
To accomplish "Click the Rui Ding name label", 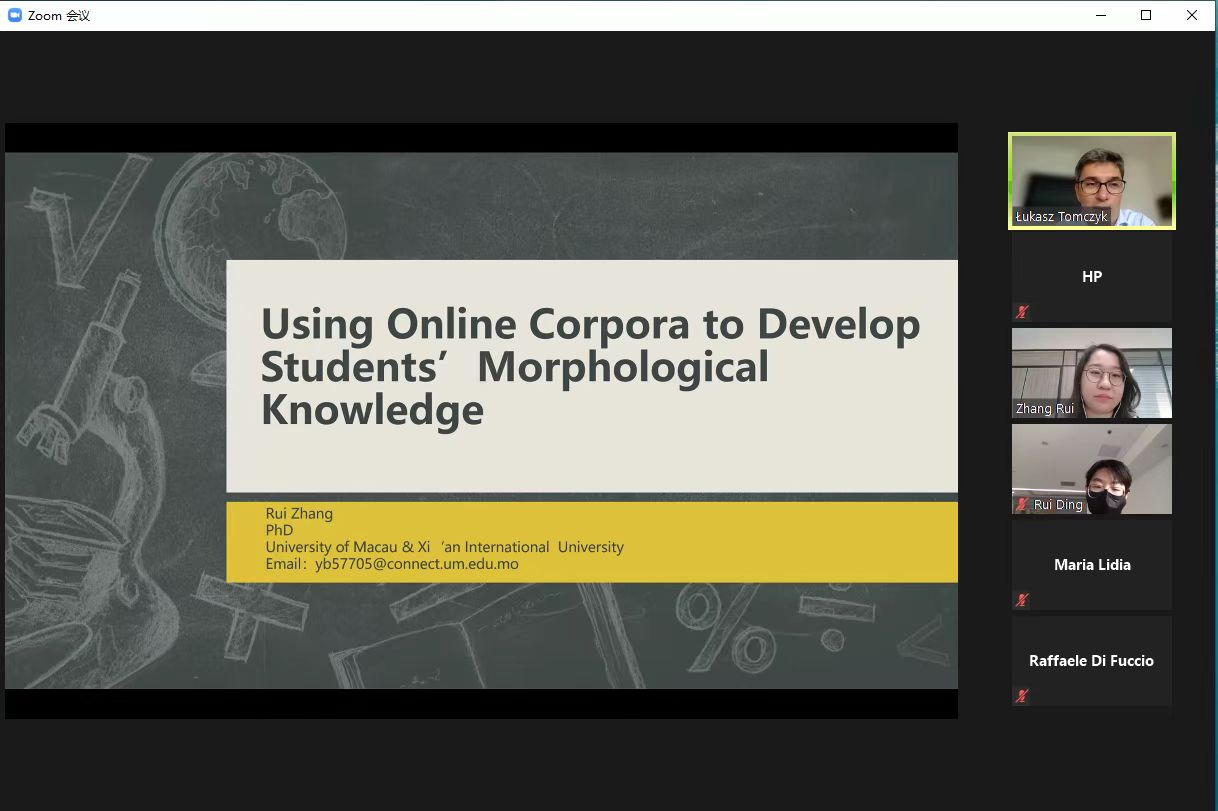I will pyautogui.click(x=1058, y=505).
